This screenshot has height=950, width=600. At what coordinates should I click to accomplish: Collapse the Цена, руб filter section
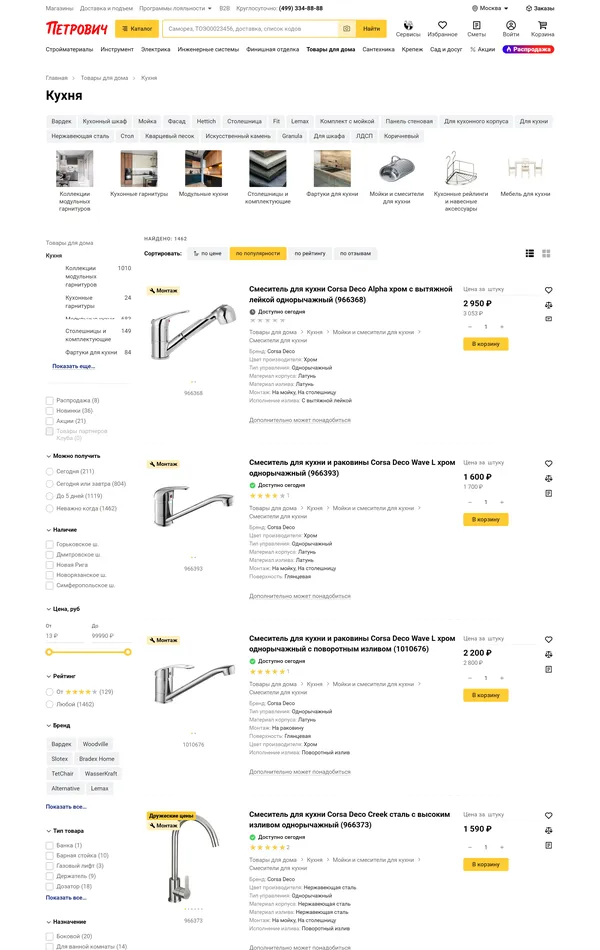pos(48,609)
